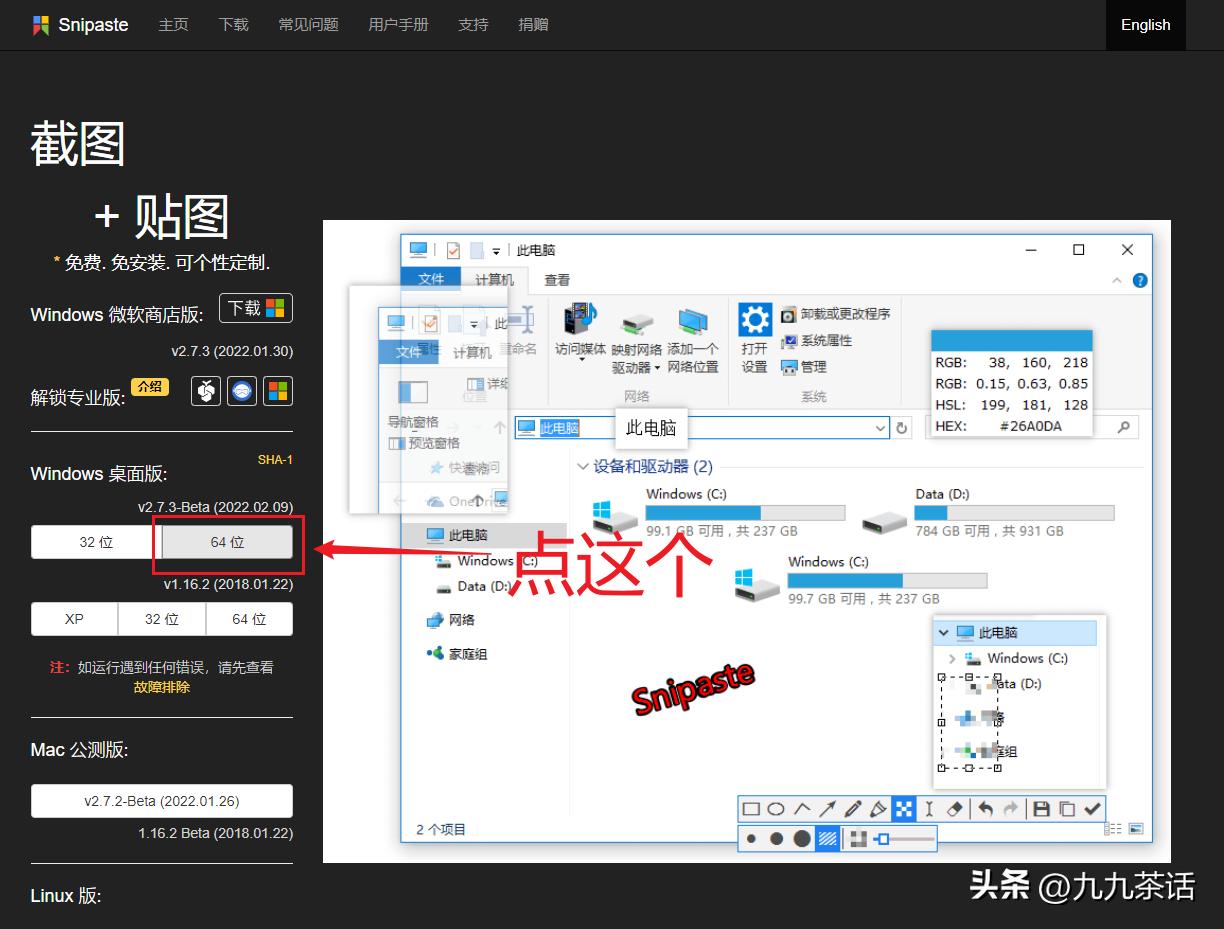Switch to the 查看 ribbon tab
The height and width of the screenshot is (929, 1224).
click(557, 280)
